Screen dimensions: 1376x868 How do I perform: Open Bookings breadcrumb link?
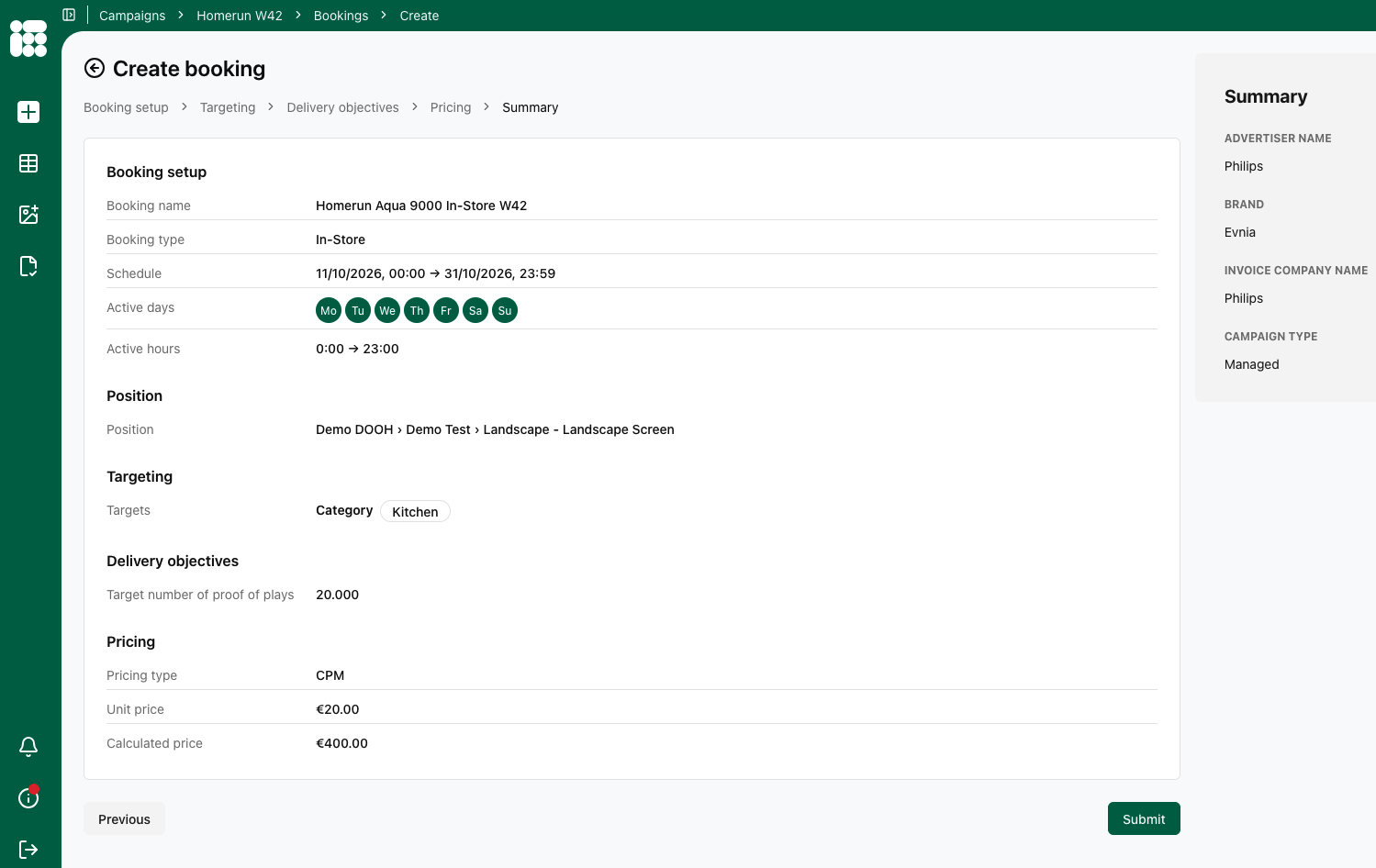tap(341, 16)
